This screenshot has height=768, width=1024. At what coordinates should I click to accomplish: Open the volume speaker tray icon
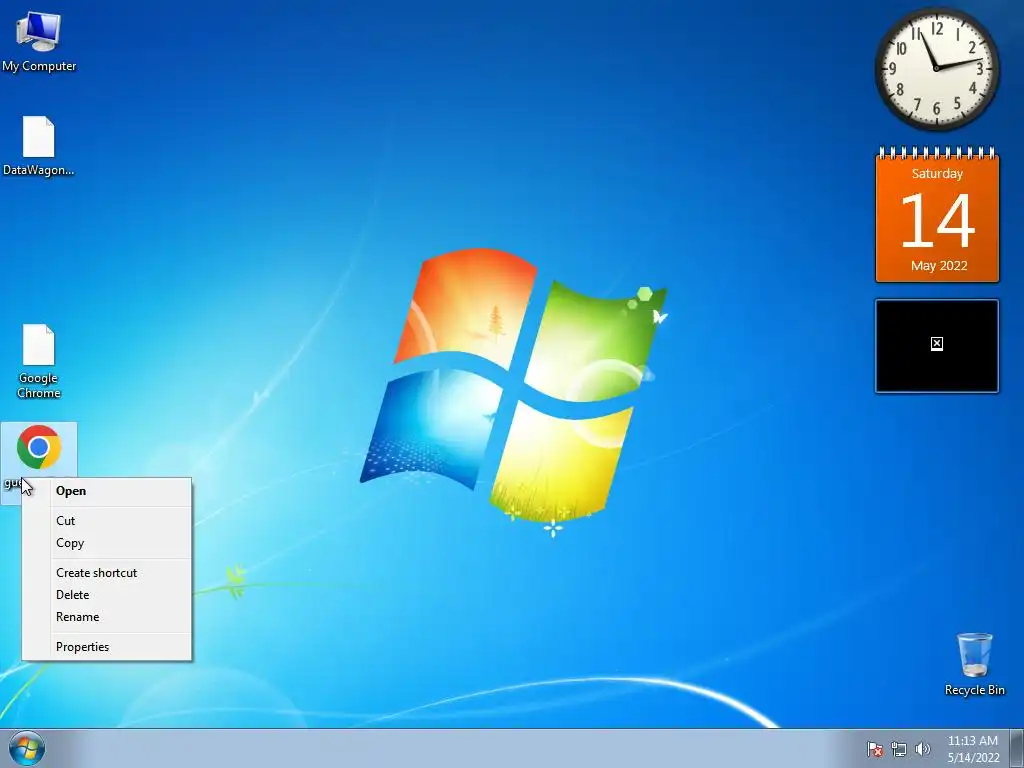tap(922, 749)
